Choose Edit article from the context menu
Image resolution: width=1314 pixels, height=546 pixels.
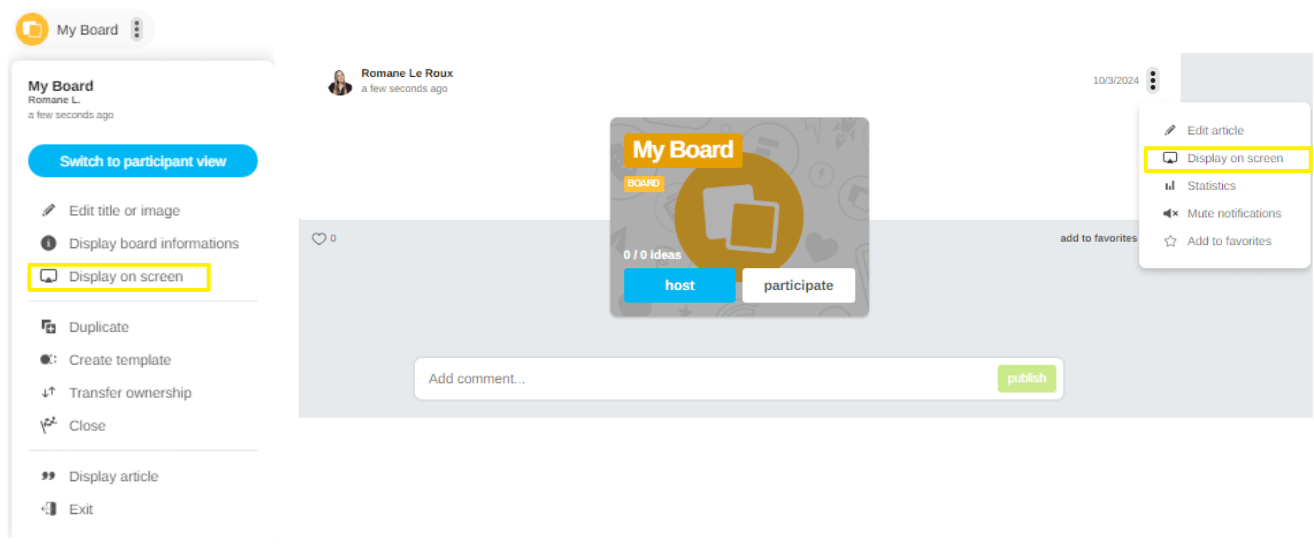1214,130
